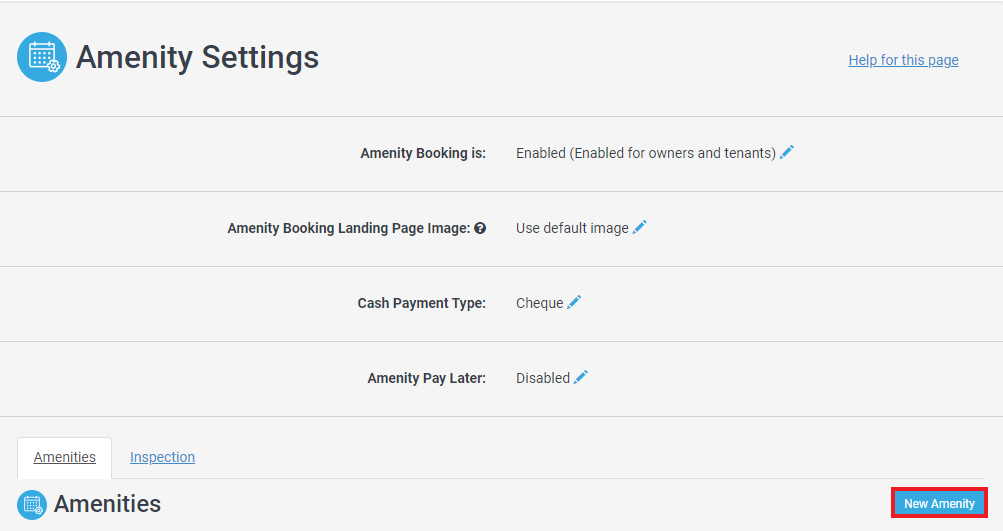The width and height of the screenshot is (1003, 531).
Task: Click the 'Amenity Pay Later:' label
Action: tap(426, 378)
